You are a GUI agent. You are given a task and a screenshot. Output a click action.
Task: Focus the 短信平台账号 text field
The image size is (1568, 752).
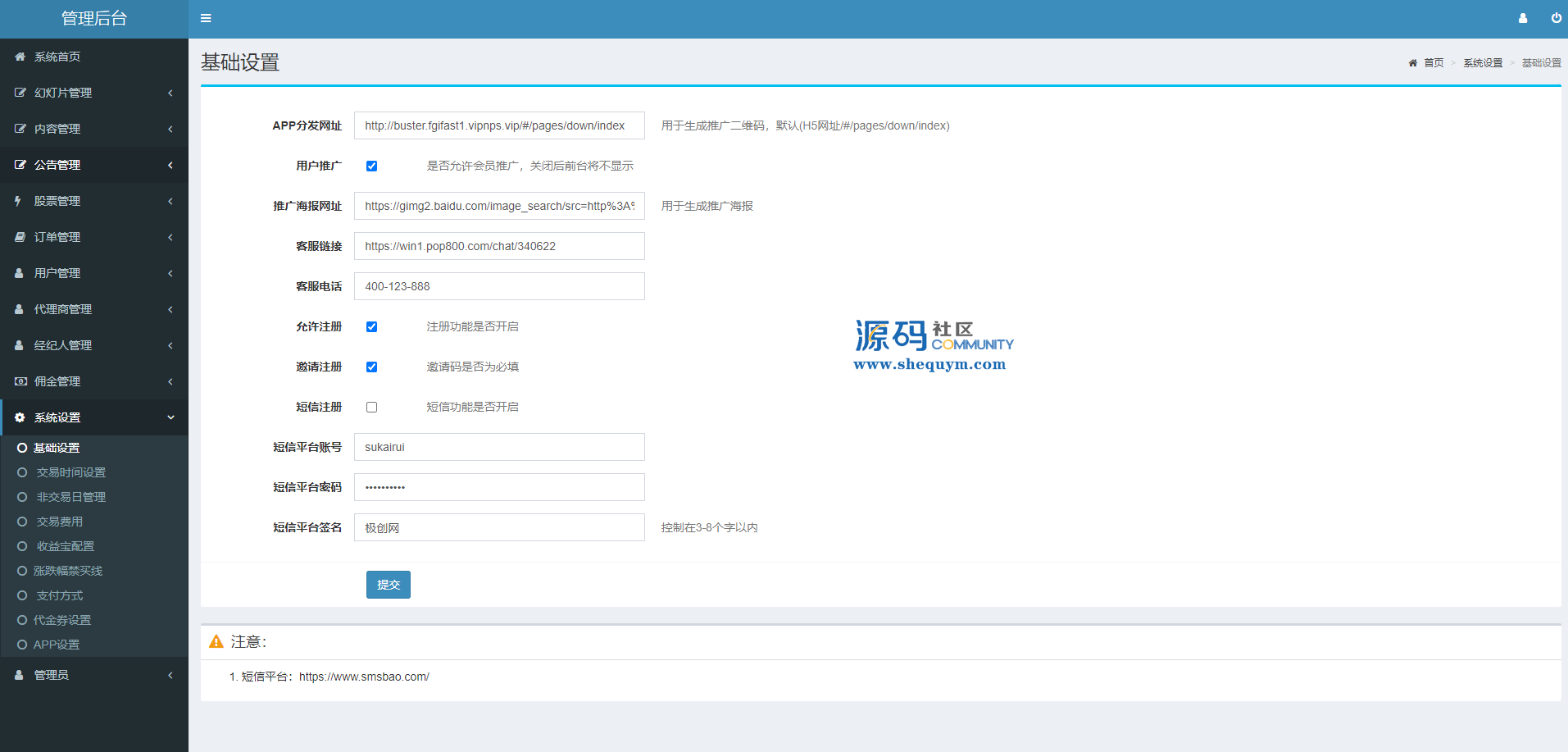(x=499, y=447)
